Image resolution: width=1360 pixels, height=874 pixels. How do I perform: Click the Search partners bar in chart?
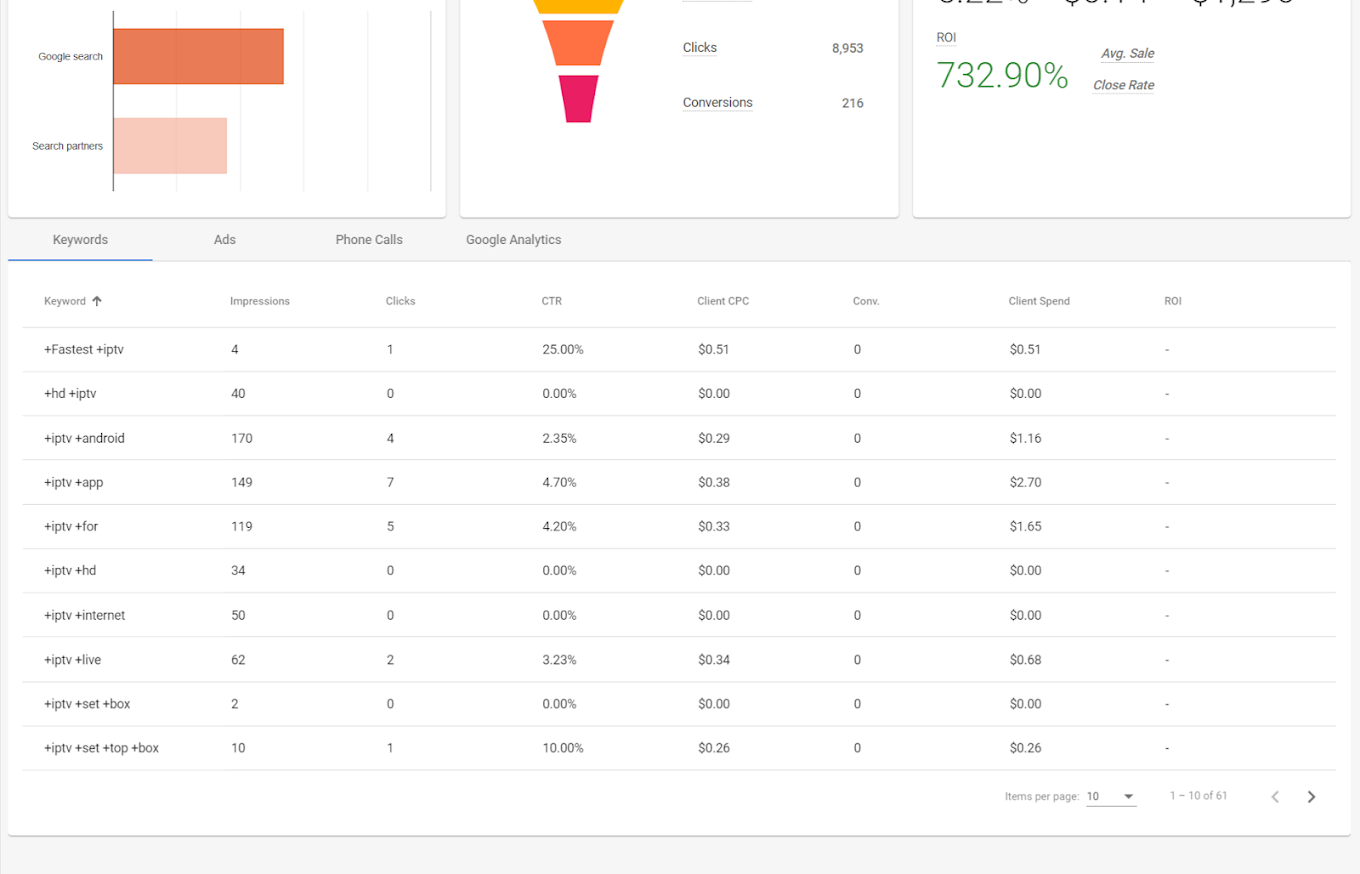tap(170, 146)
